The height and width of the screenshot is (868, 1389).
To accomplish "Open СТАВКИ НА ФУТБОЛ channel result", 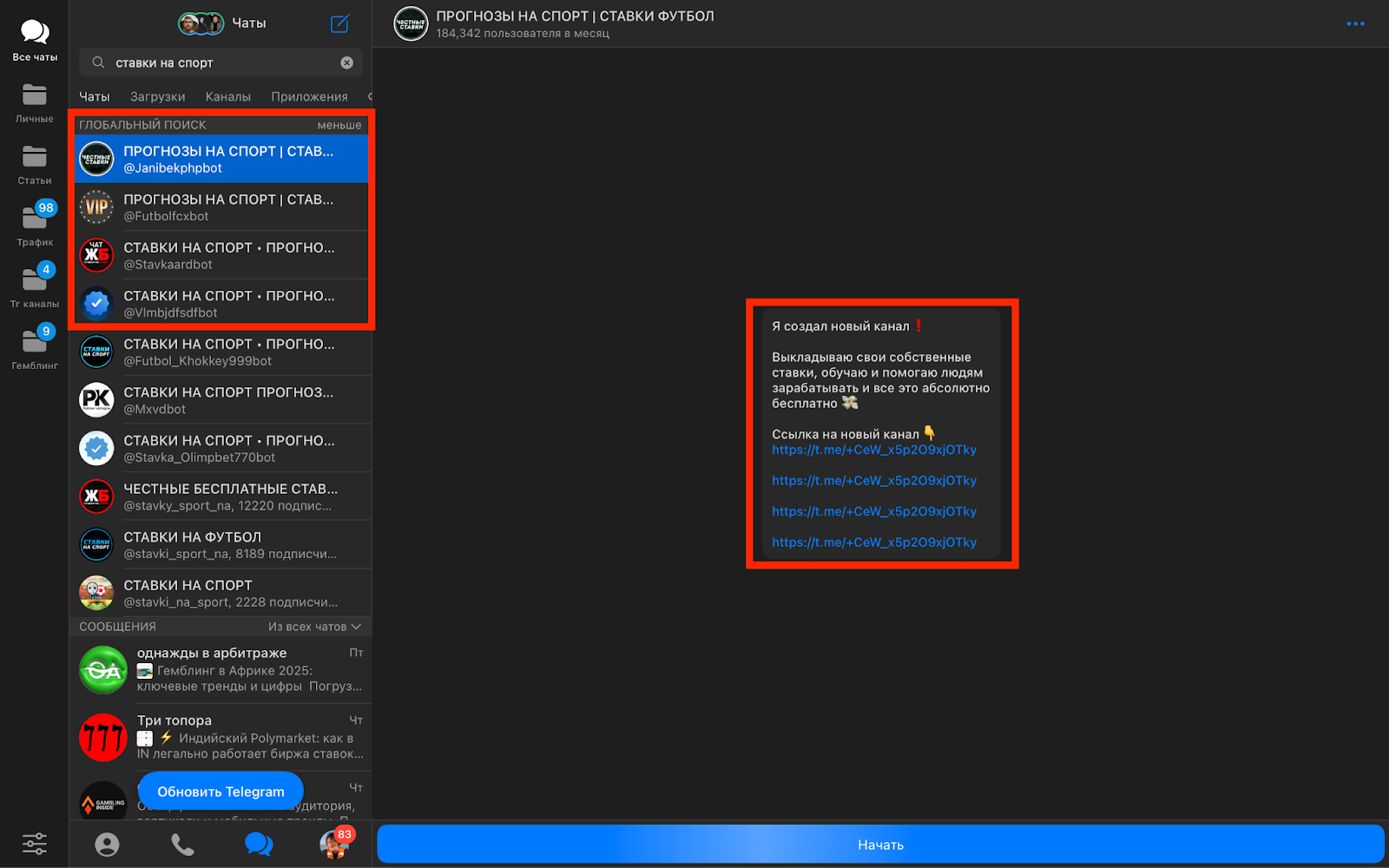I will (221, 544).
